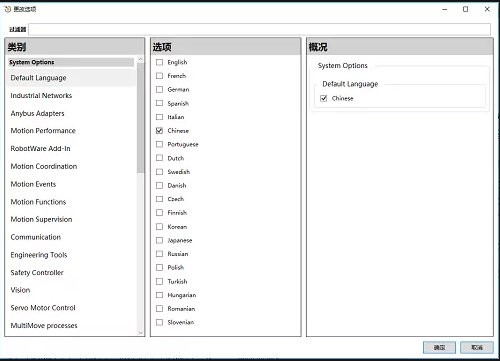Check the French language checkbox
The height and width of the screenshot is (361, 500).
pyautogui.click(x=160, y=76)
